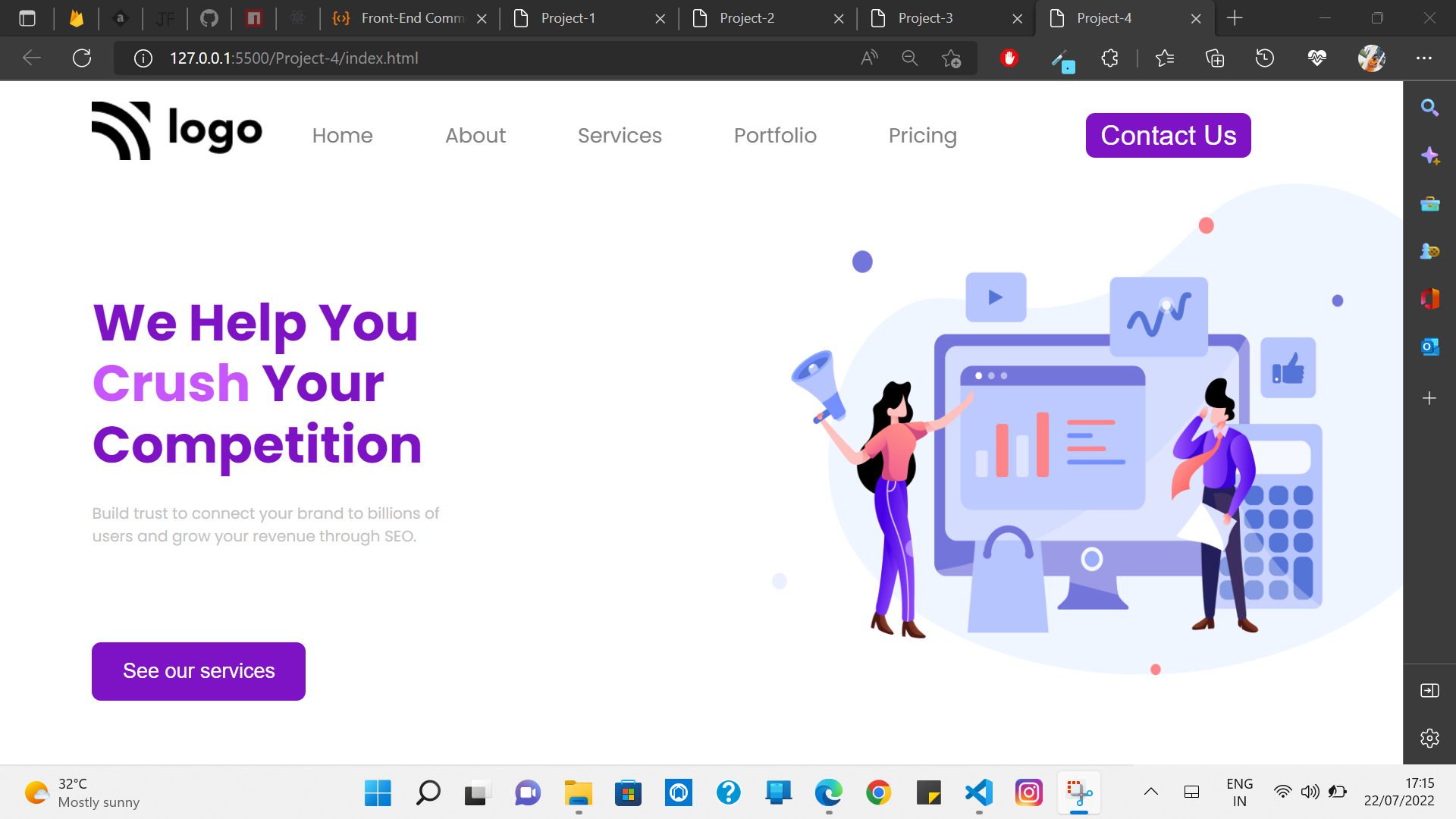
Task: Click the zoom out magnifier icon
Action: (910, 58)
